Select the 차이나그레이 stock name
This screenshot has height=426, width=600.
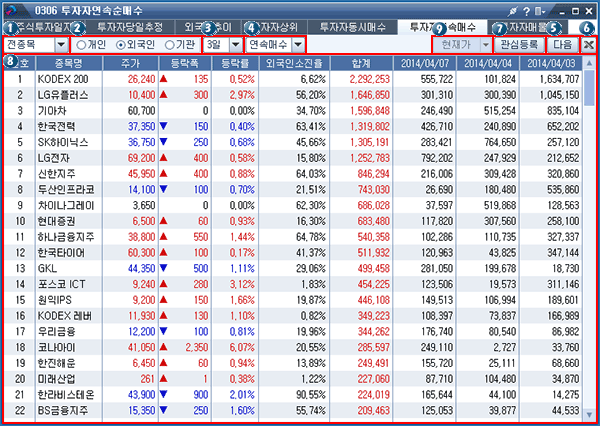pos(66,206)
